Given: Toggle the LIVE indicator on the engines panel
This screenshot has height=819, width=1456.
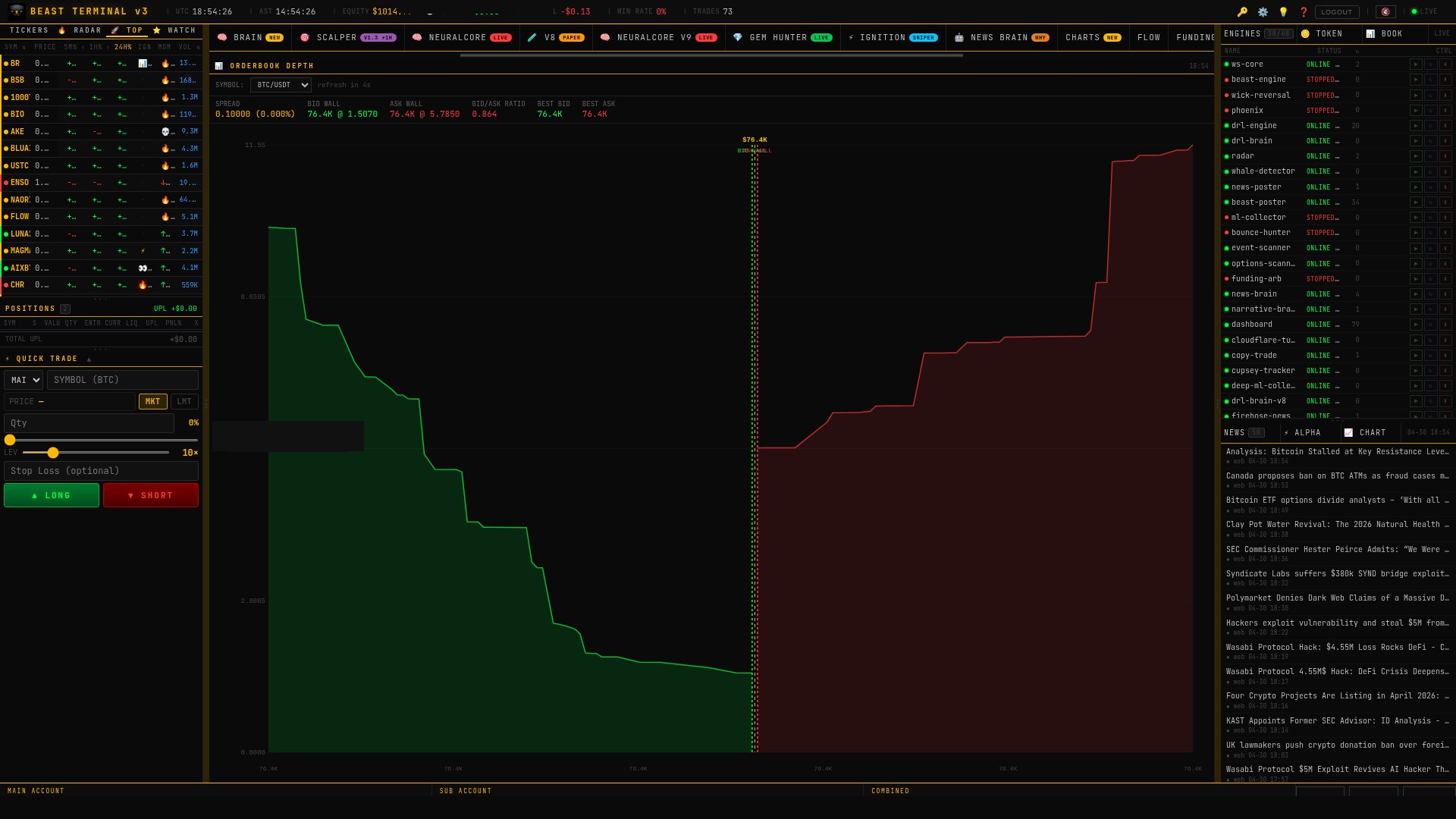Looking at the screenshot, I should click(x=1440, y=33).
